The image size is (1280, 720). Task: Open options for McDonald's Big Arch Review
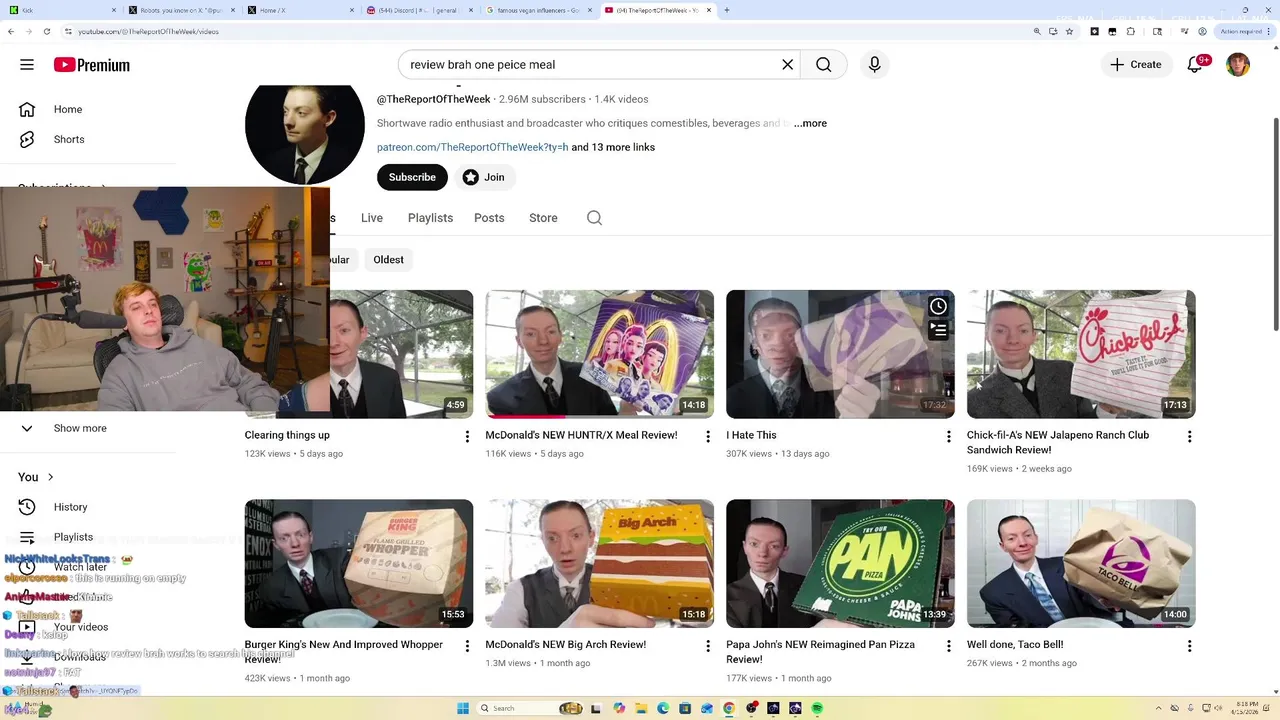(x=708, y=646)
